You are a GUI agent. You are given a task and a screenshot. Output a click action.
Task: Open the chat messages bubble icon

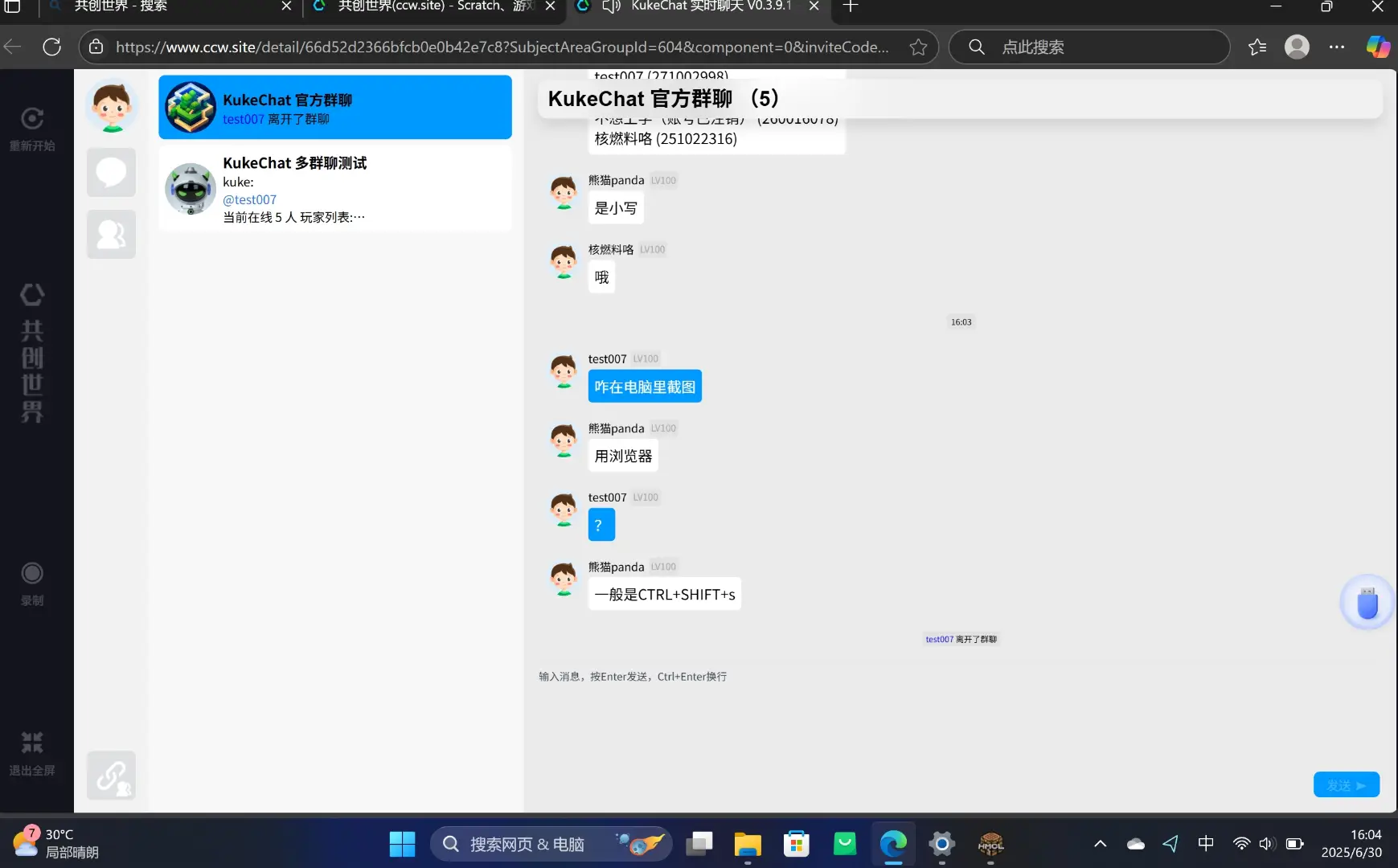pos(111,172)
